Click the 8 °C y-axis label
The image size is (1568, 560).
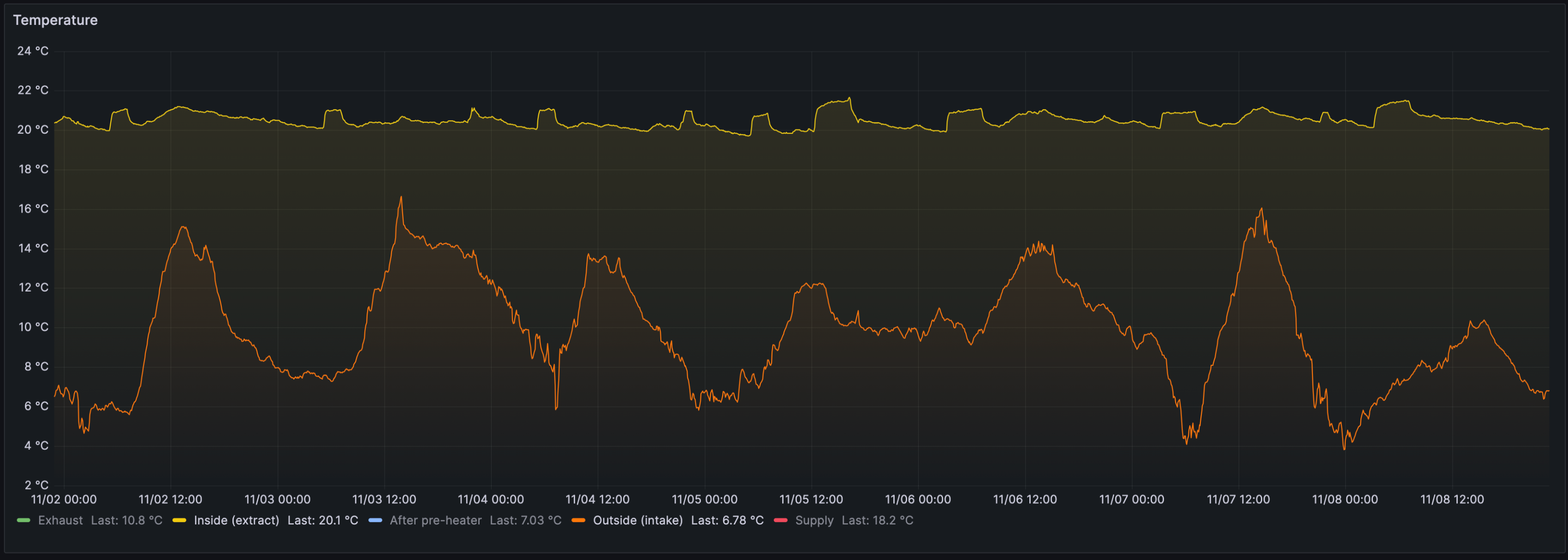(36, 366)
